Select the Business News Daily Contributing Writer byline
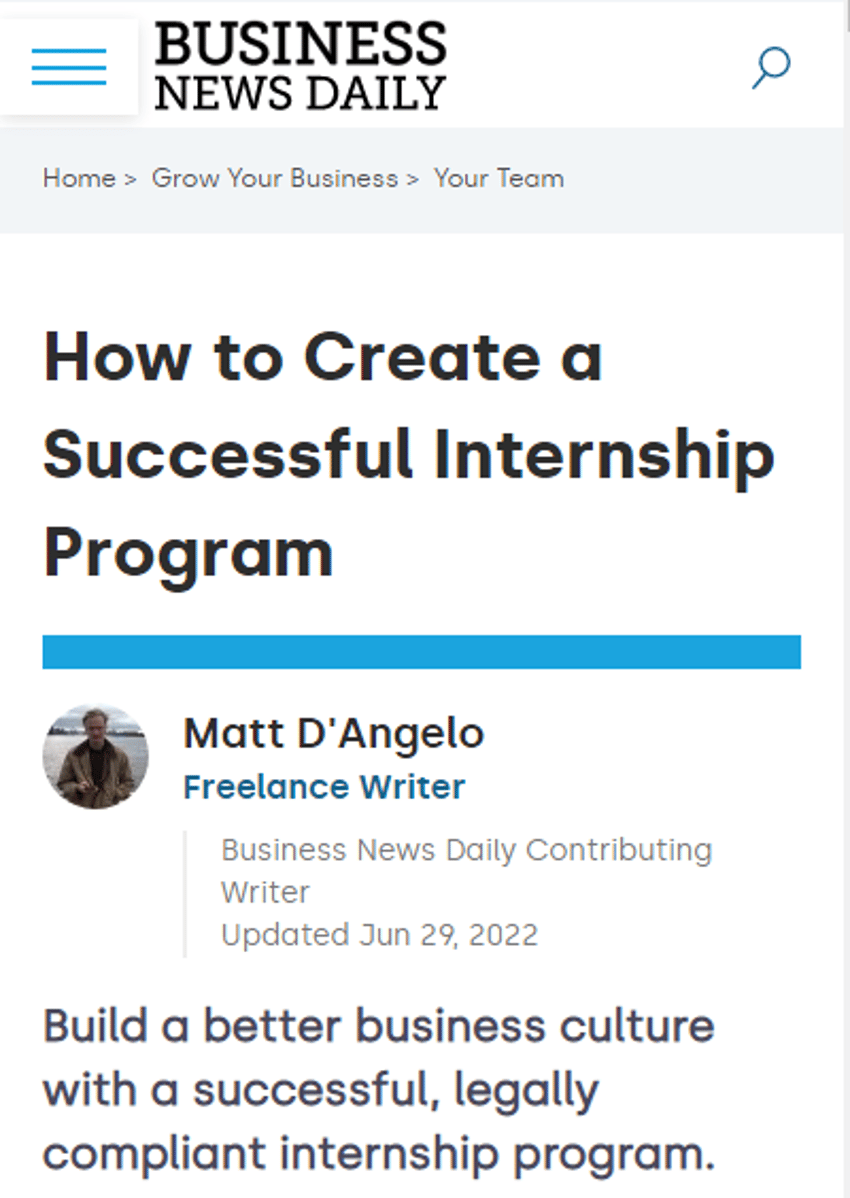This screenshot has width=850, height=1198. click(x=465, y=870)
